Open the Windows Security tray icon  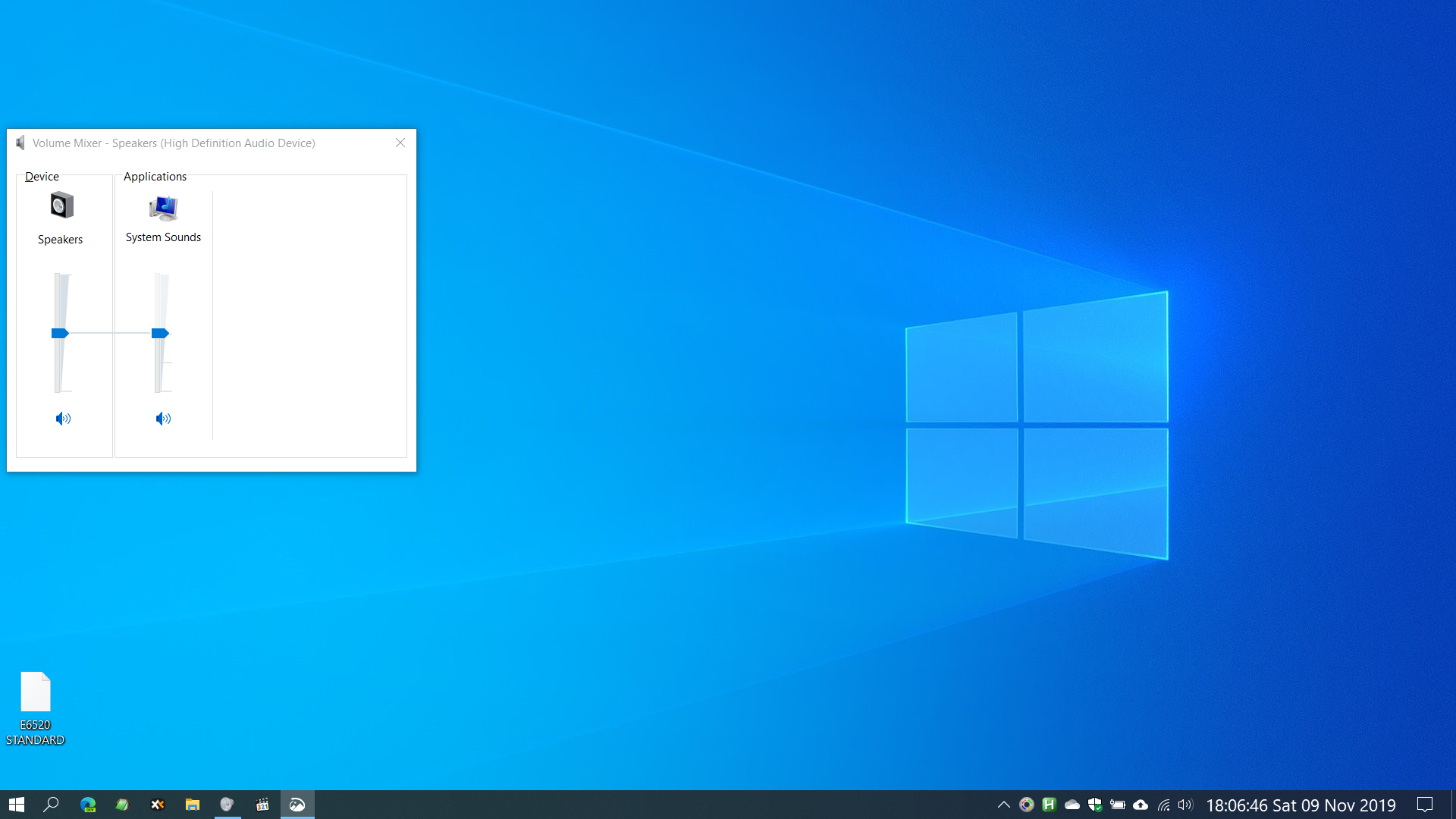point(1095,805)
